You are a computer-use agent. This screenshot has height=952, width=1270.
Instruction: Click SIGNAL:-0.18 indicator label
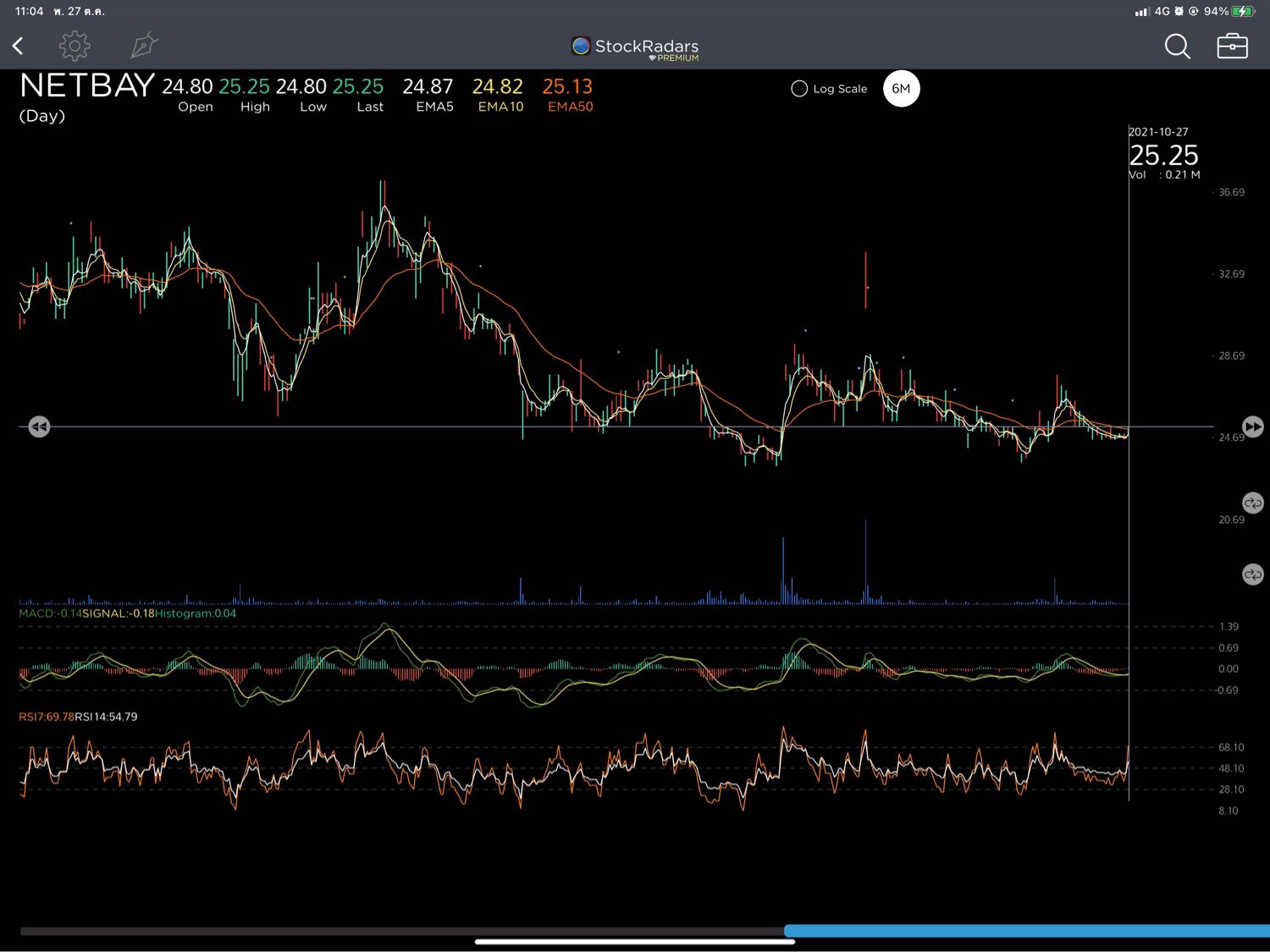coord(119,613)
